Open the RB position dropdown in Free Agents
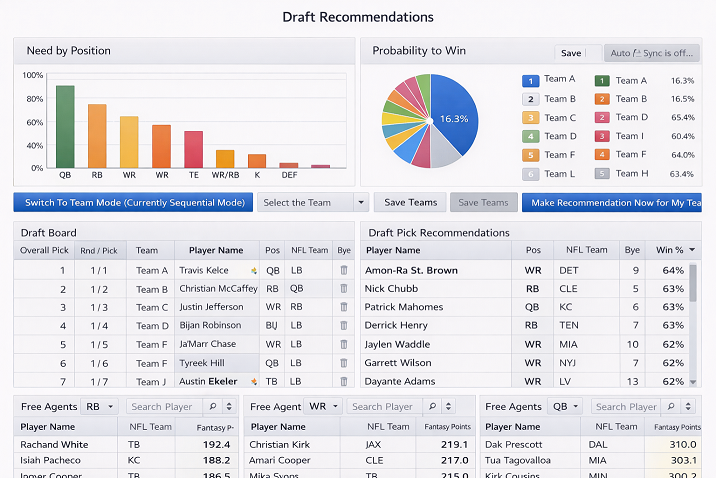Screen dimensions: 716x478 [x=100, y=406]
